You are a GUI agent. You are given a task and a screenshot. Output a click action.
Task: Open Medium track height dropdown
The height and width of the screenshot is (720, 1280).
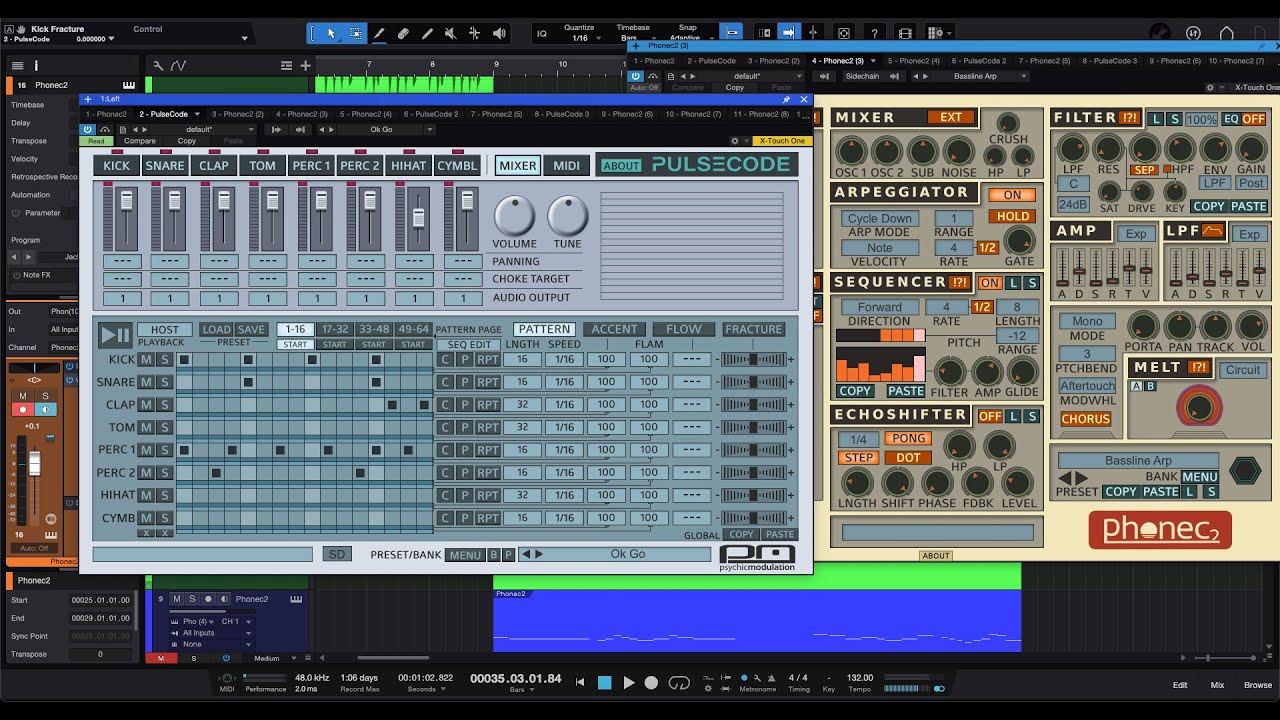270,658
